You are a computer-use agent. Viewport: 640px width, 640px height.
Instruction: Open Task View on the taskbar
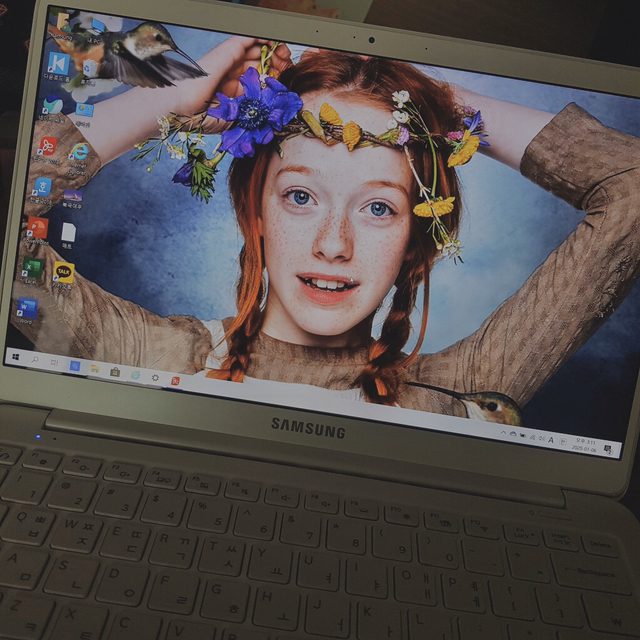tap(54, 362)
